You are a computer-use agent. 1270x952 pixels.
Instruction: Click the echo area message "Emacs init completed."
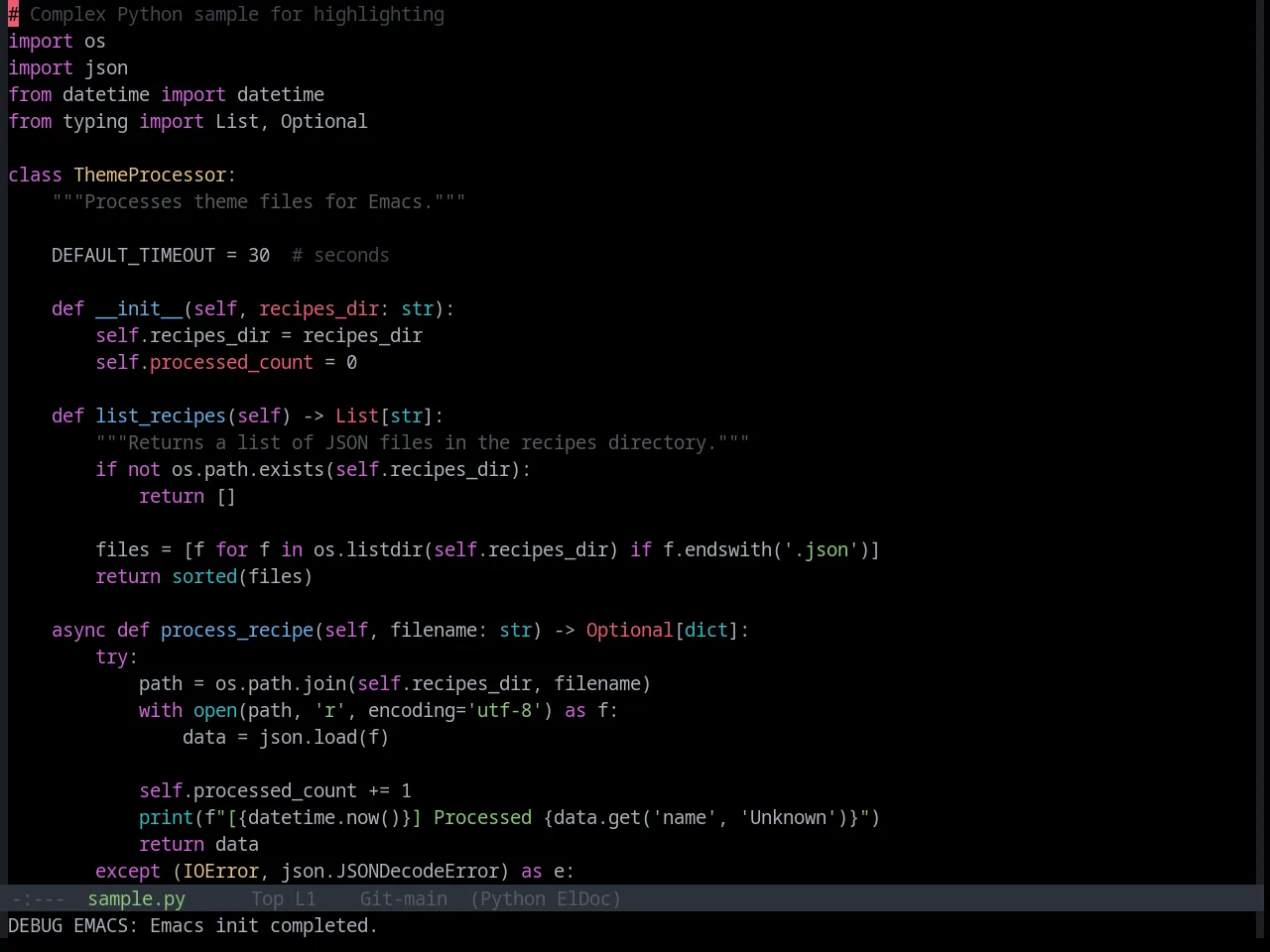point(264,925)
